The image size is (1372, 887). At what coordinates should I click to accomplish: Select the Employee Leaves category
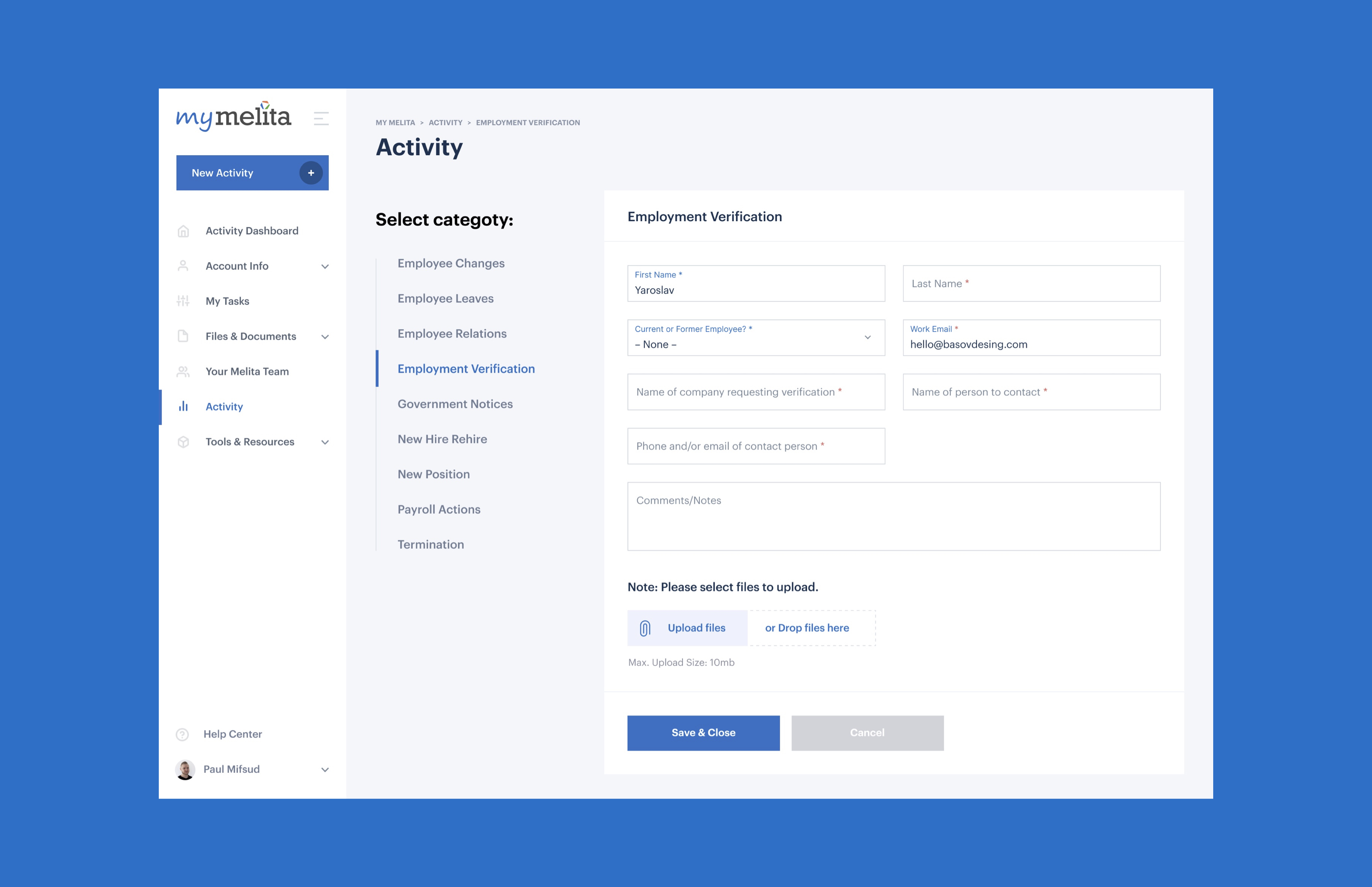[446, 298]
